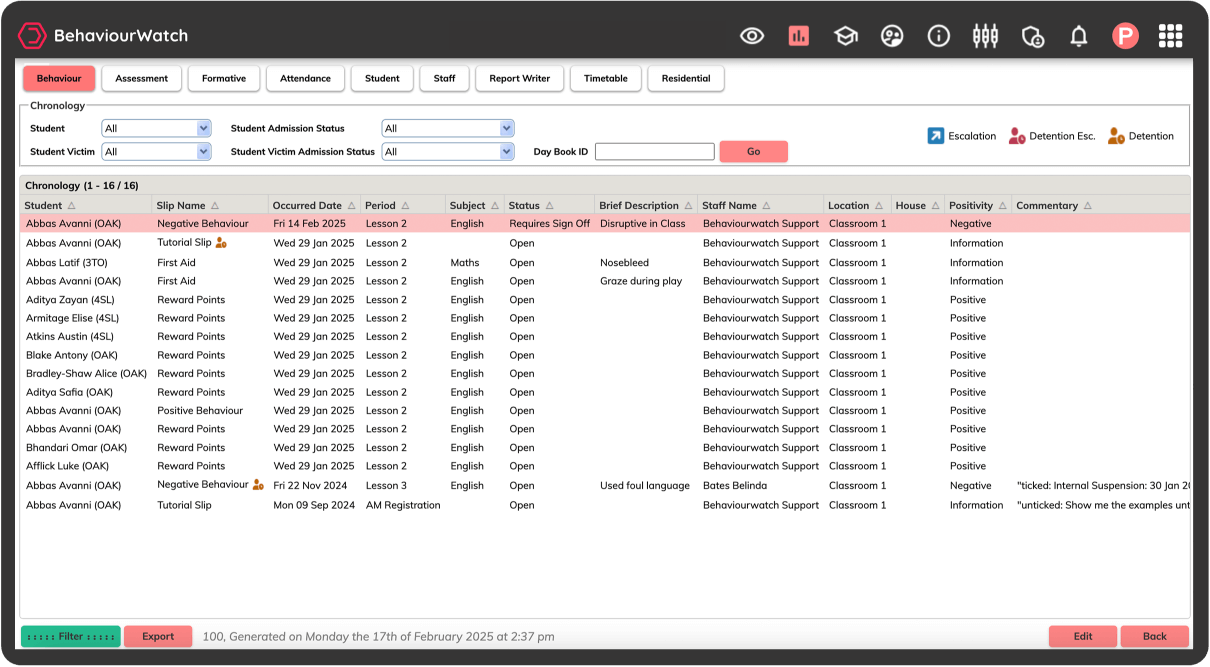This screenshot has height=667, width=1210.
Task: Click the information circle icon
Action: point(939,36)
